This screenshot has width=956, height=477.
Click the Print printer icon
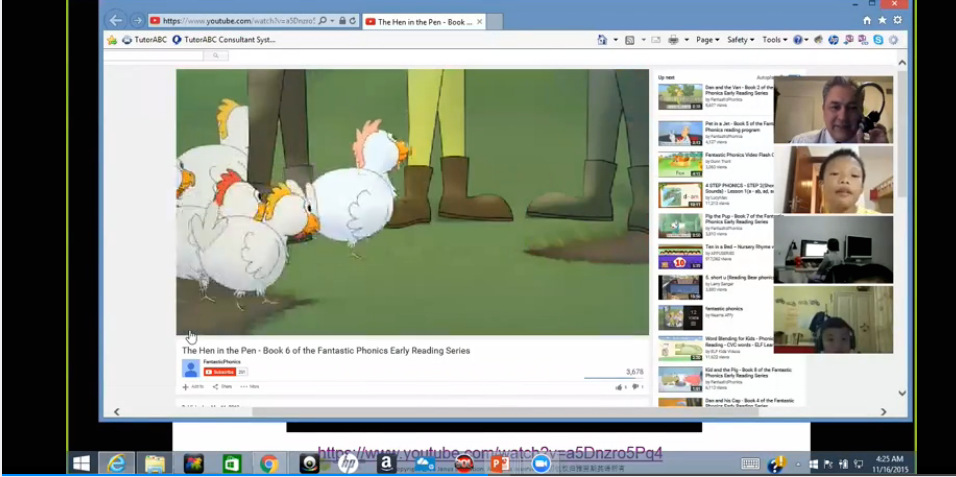tap(674, 40)
